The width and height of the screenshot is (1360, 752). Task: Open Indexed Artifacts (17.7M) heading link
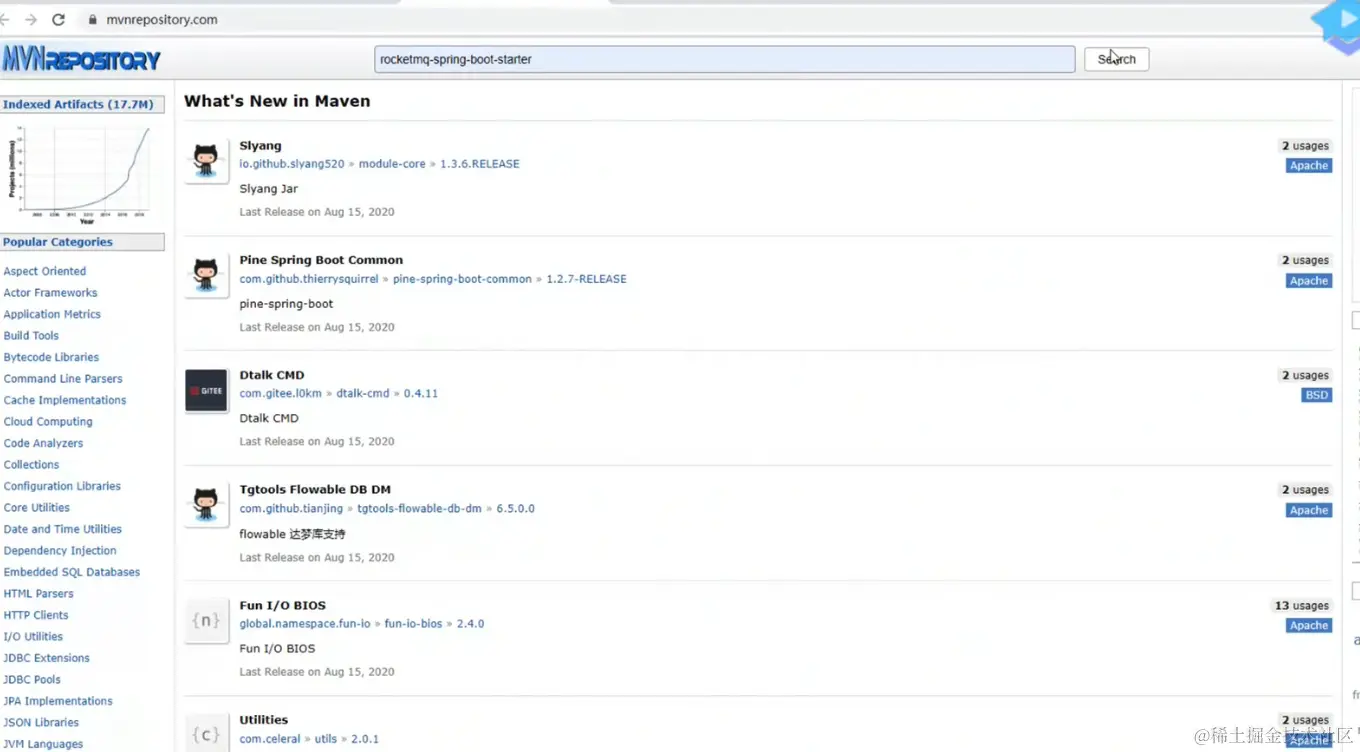pos(78,104)
